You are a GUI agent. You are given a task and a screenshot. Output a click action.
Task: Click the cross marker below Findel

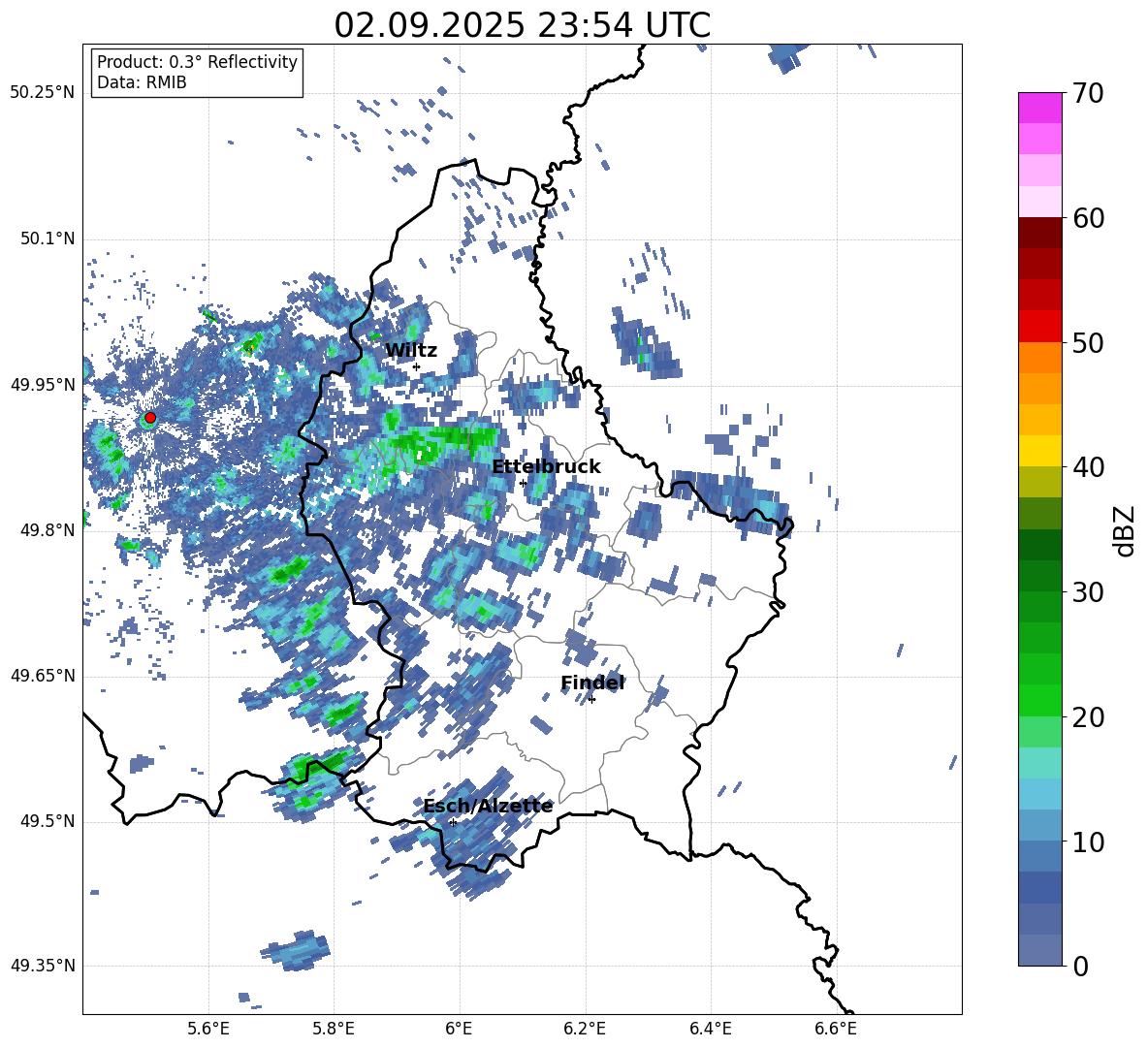[591, 700]
